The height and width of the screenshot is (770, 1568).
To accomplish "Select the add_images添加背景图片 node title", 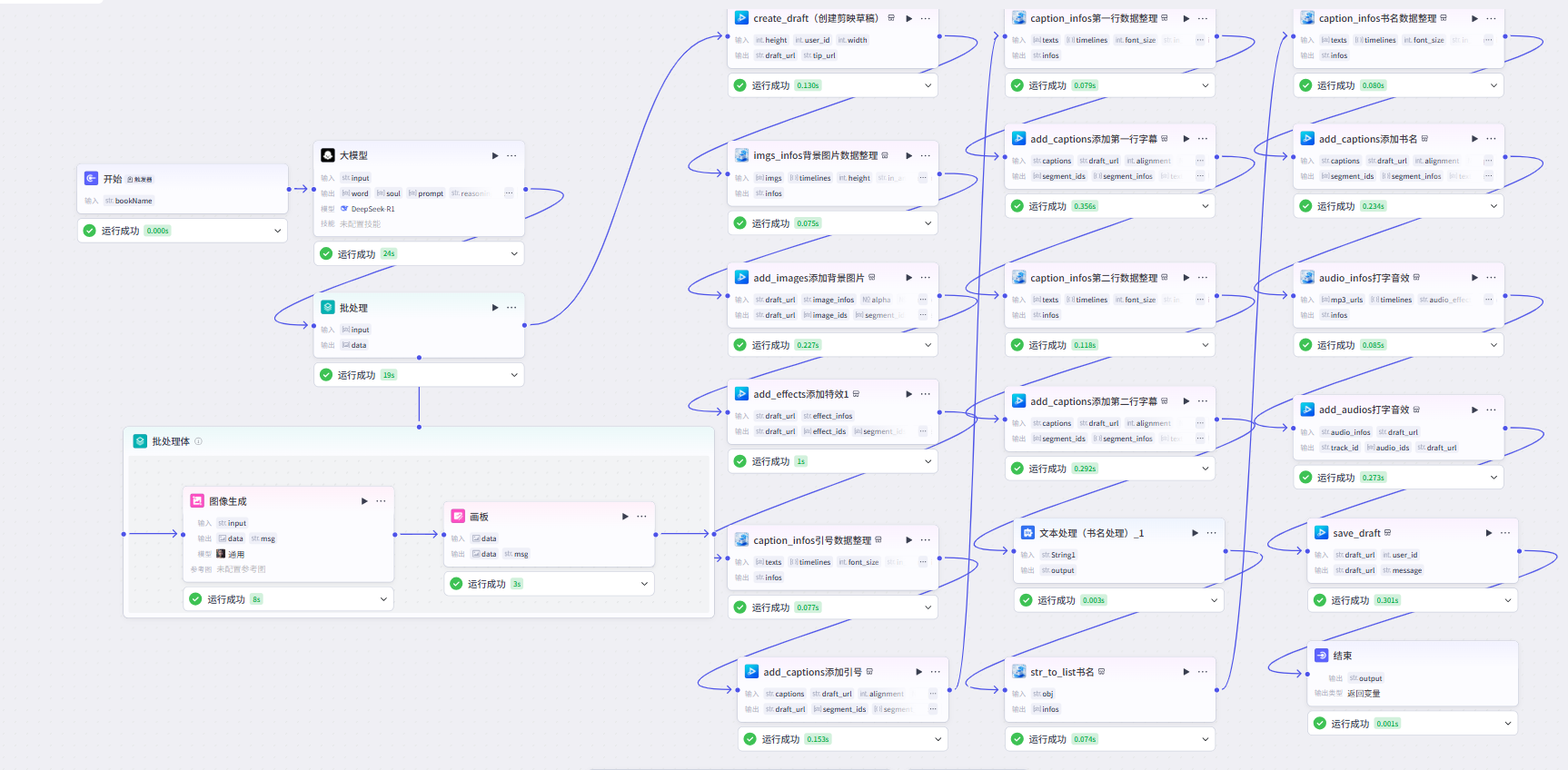I will coord(809,278).
